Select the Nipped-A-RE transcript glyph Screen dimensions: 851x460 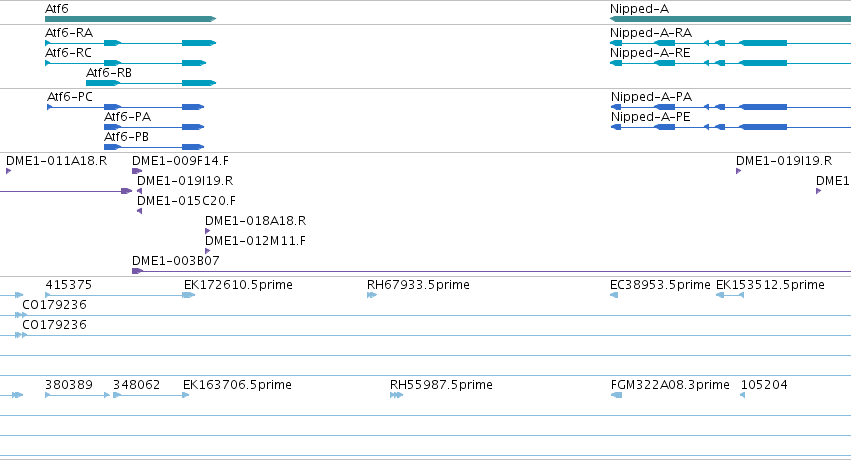[731, 63]
